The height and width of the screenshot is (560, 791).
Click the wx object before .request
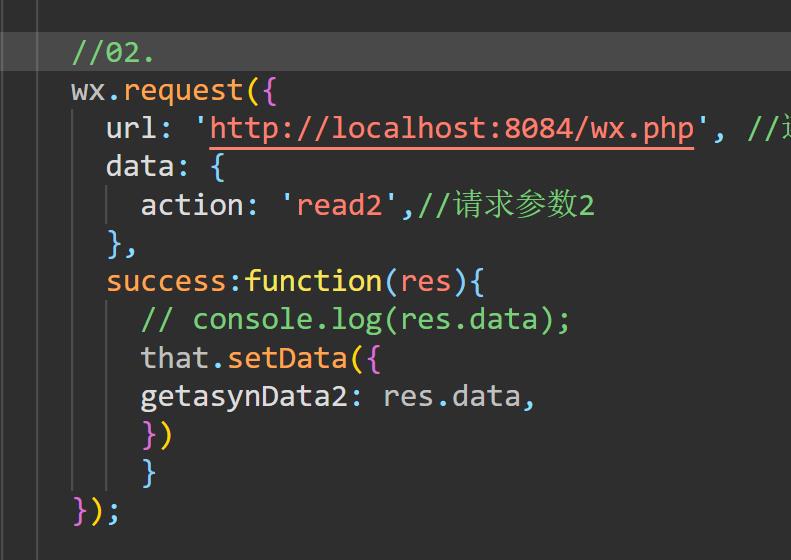88,90
